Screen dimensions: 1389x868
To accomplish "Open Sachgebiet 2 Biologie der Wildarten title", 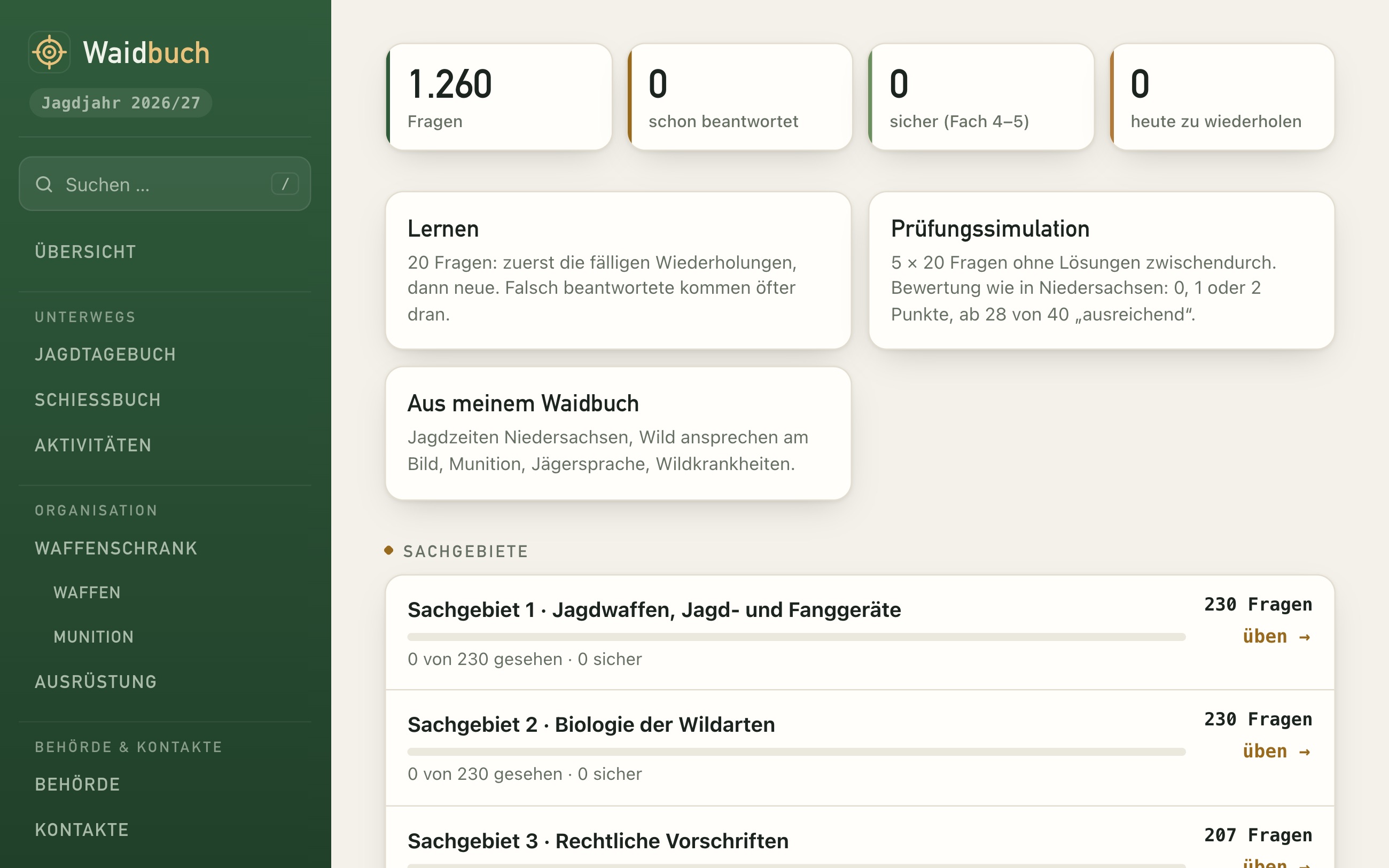I will 591,724.
